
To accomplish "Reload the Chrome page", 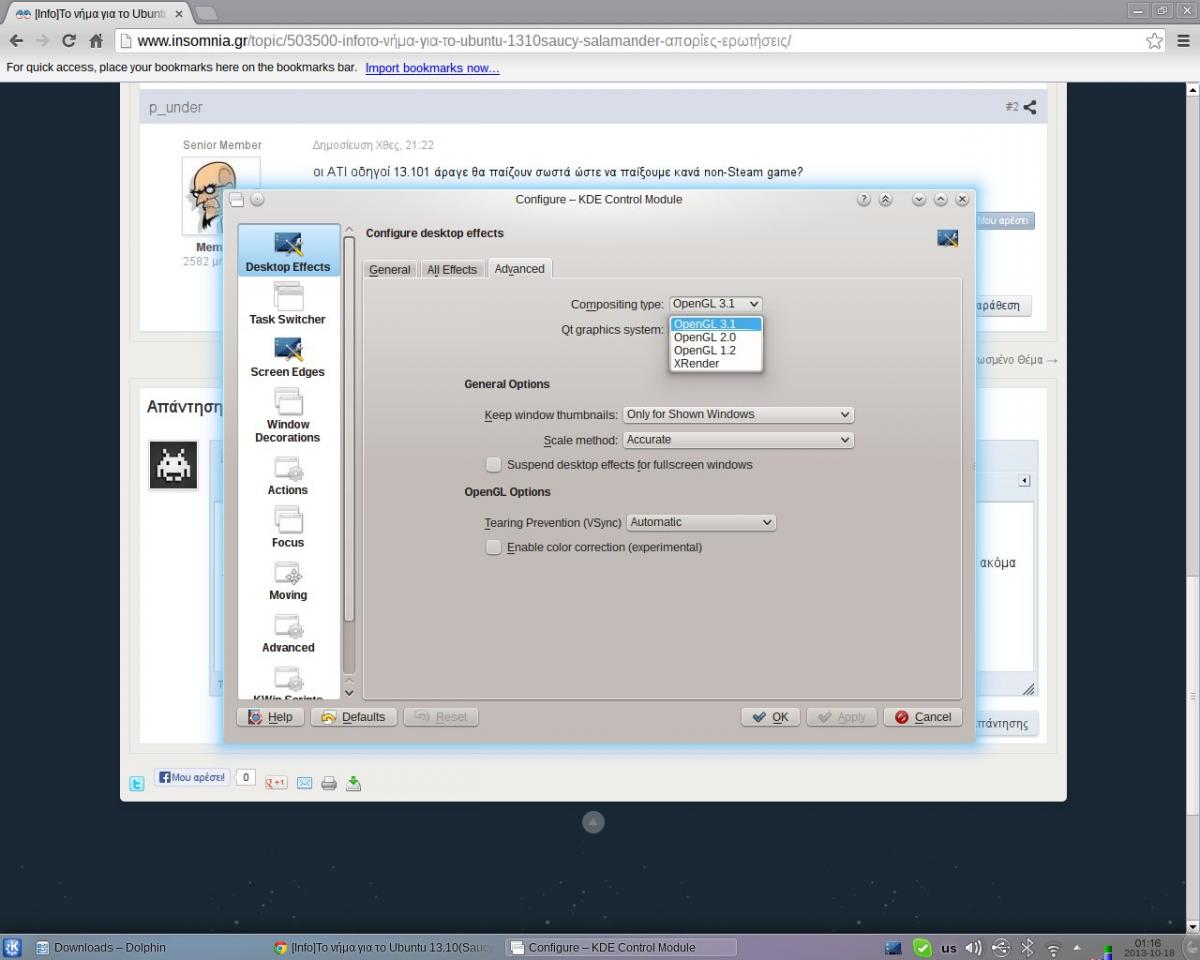I will click(x=69, y=41).
